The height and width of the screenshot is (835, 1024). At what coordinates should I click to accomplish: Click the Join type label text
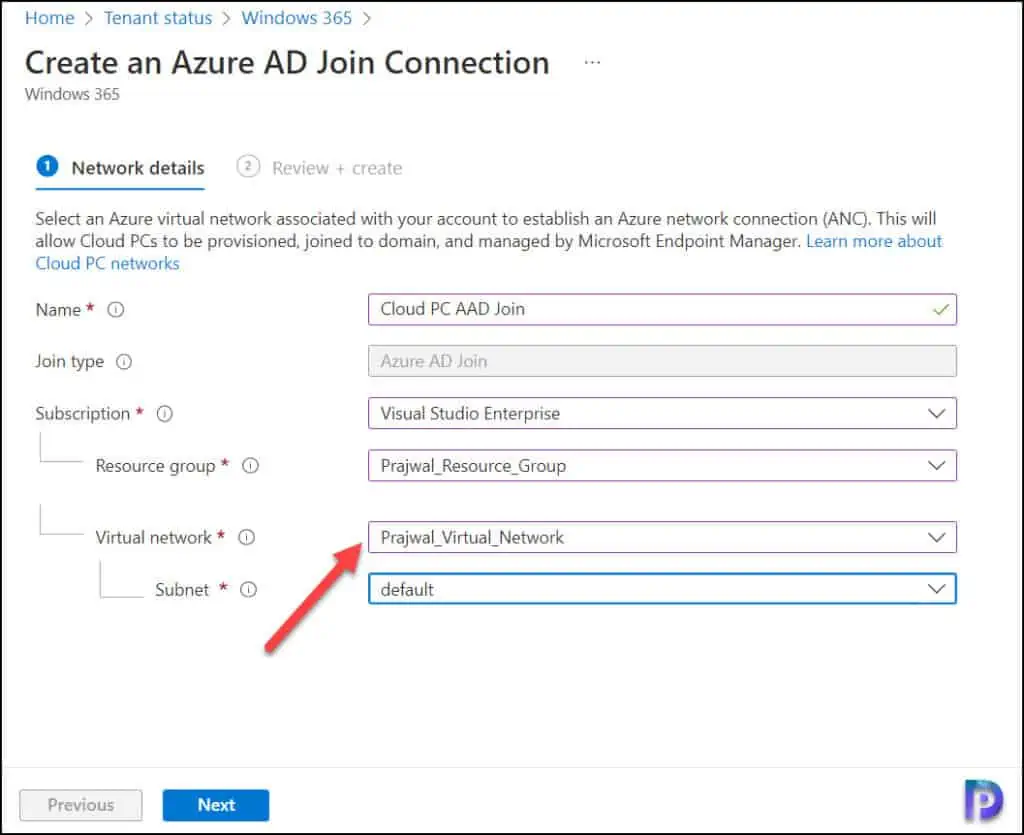70,362
